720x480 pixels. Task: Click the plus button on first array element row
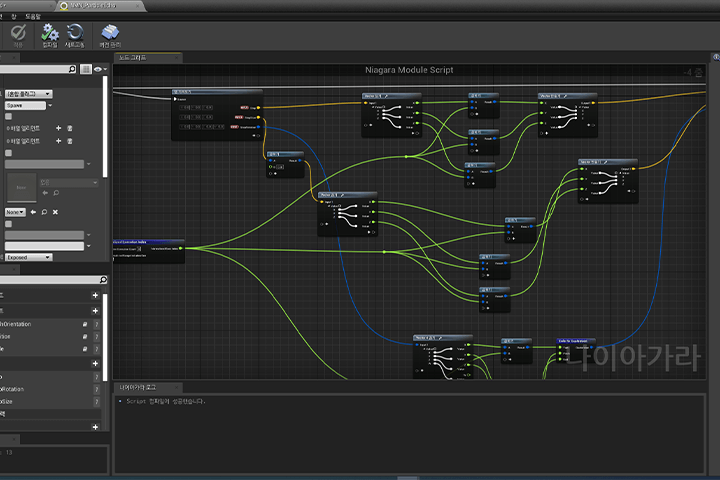click(x=58, y=128)
